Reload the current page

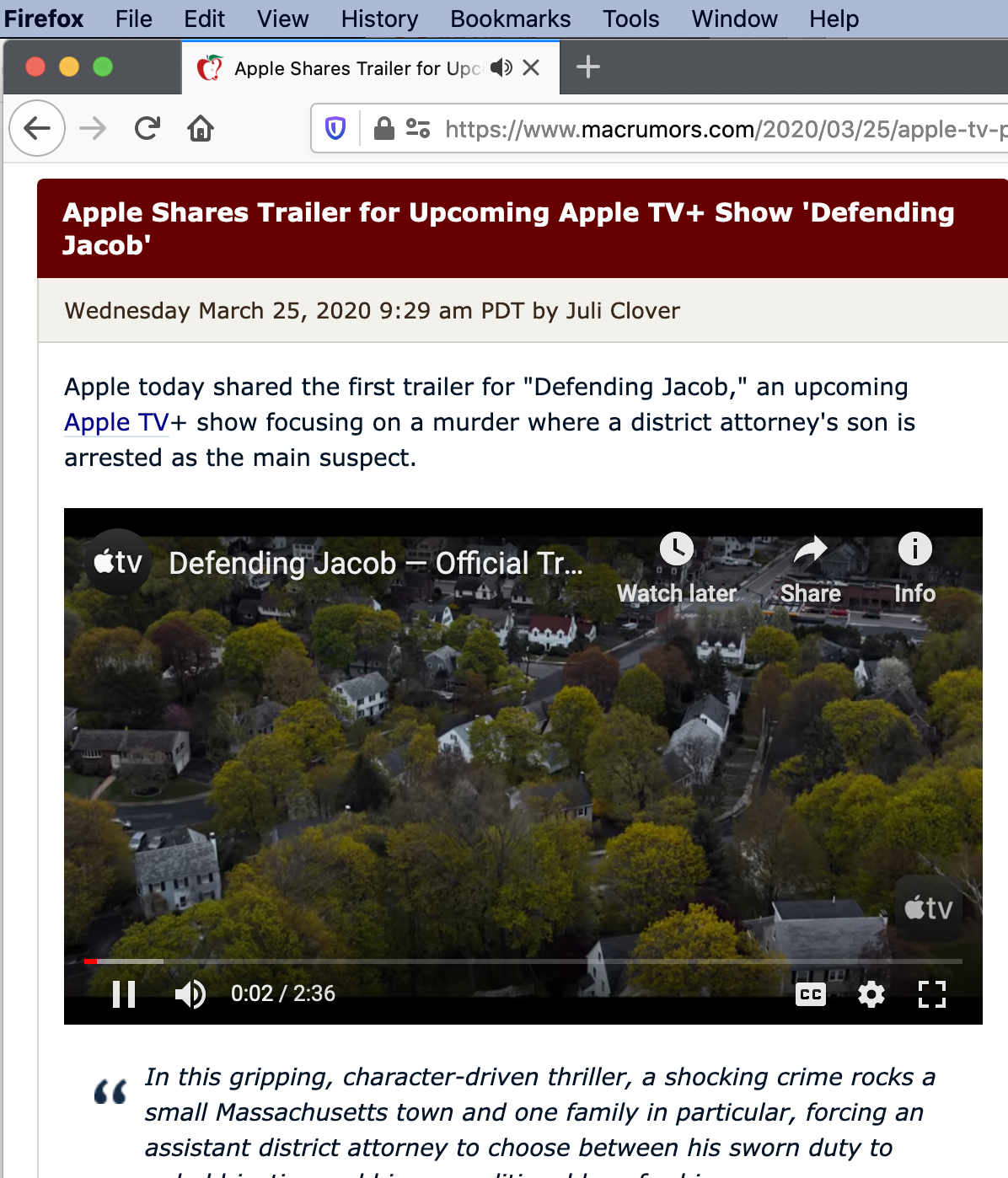[x=147, y=128]
